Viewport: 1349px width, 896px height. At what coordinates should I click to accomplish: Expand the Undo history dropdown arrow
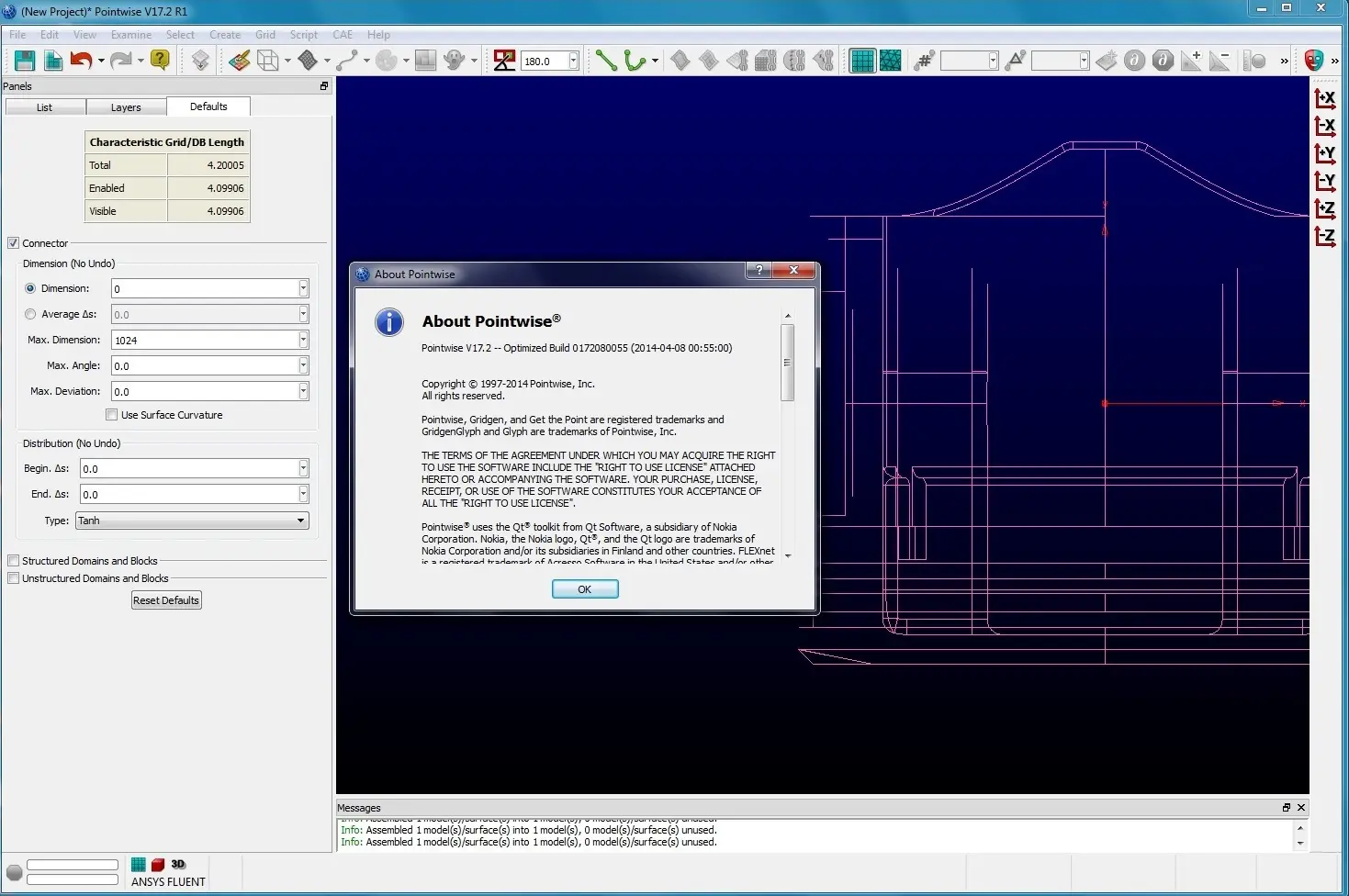[x=99, y=62]
